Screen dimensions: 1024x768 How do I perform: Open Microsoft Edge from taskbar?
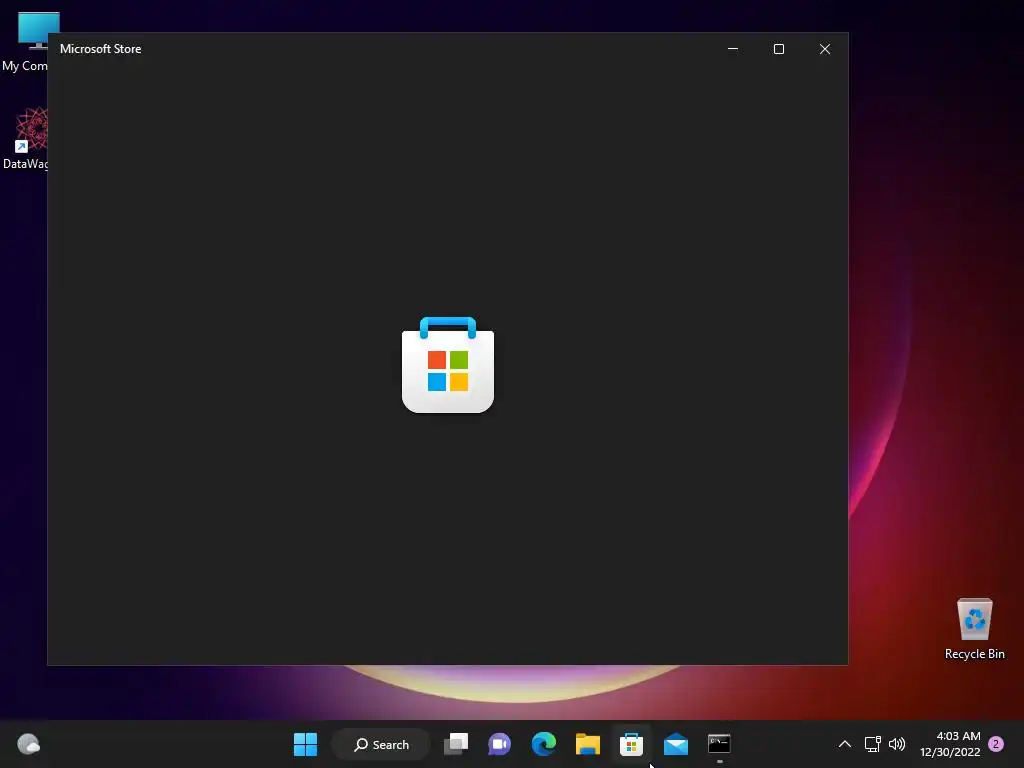(543, 744)
